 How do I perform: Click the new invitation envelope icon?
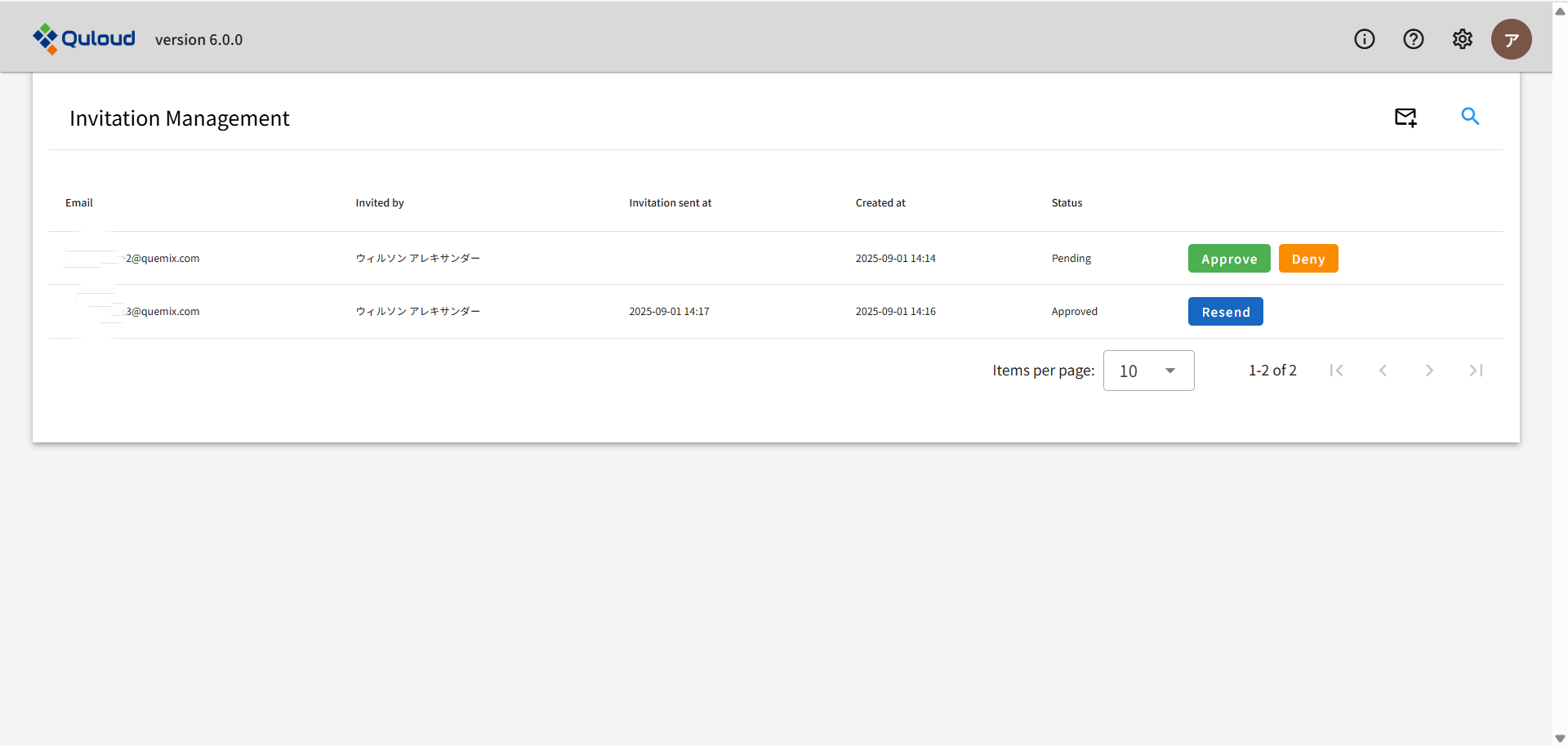click(x=1405, y=118)
